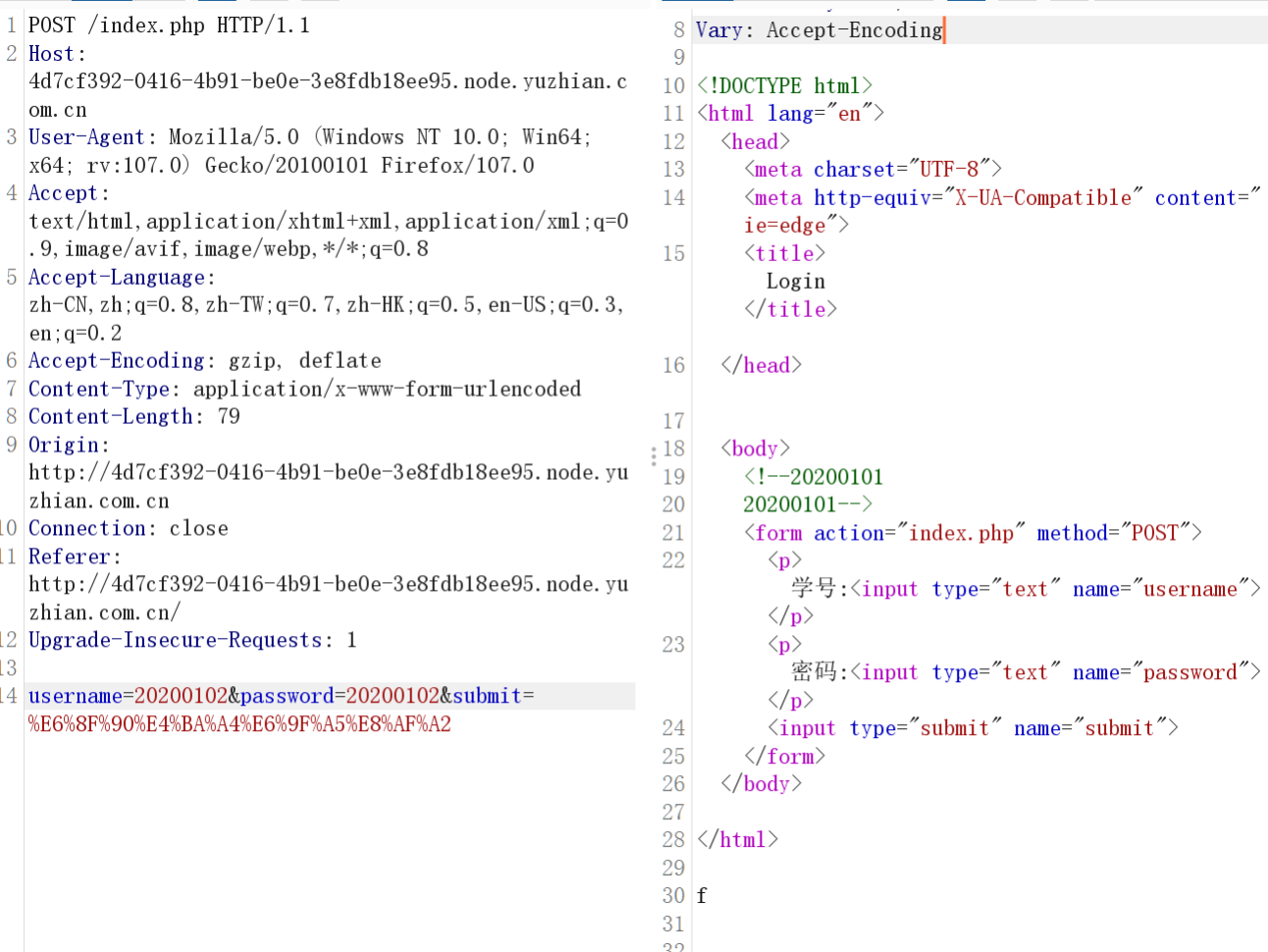
Task: Click the UTF-8 charset attribute value
Action: click(949, 170)
